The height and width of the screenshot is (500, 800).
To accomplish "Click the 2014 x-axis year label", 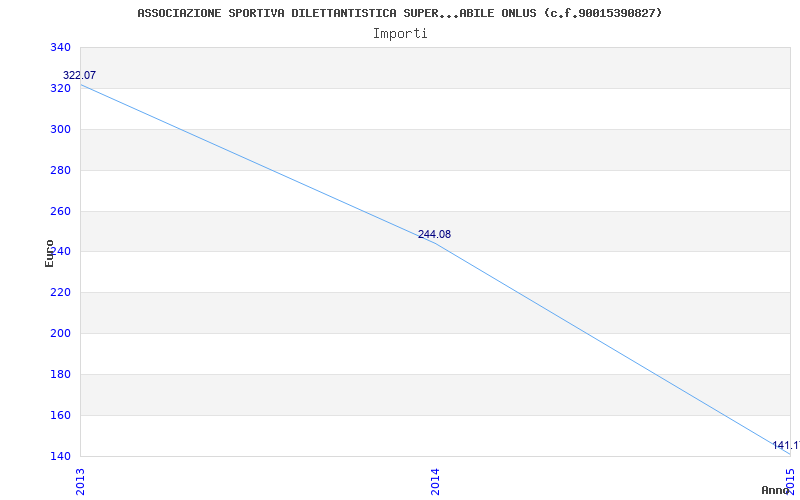I will [435, 482].
